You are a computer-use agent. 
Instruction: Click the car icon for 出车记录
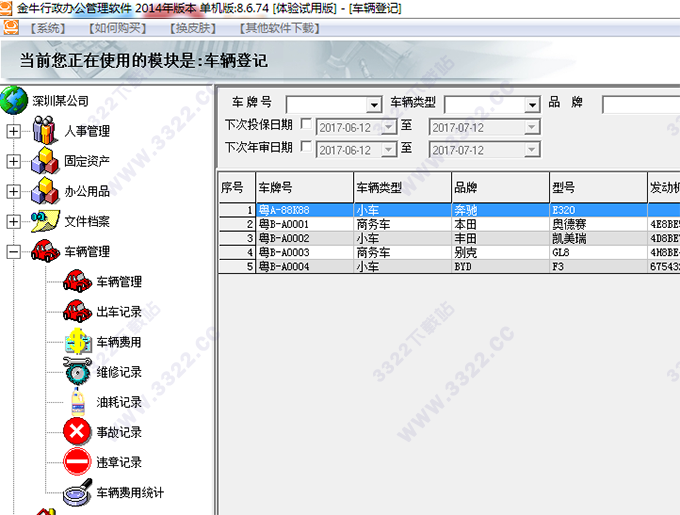[77, 311]
